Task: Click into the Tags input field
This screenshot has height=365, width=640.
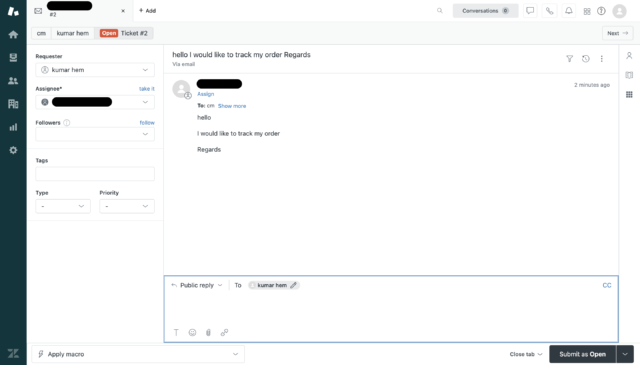Action: [x=95, y=174]
